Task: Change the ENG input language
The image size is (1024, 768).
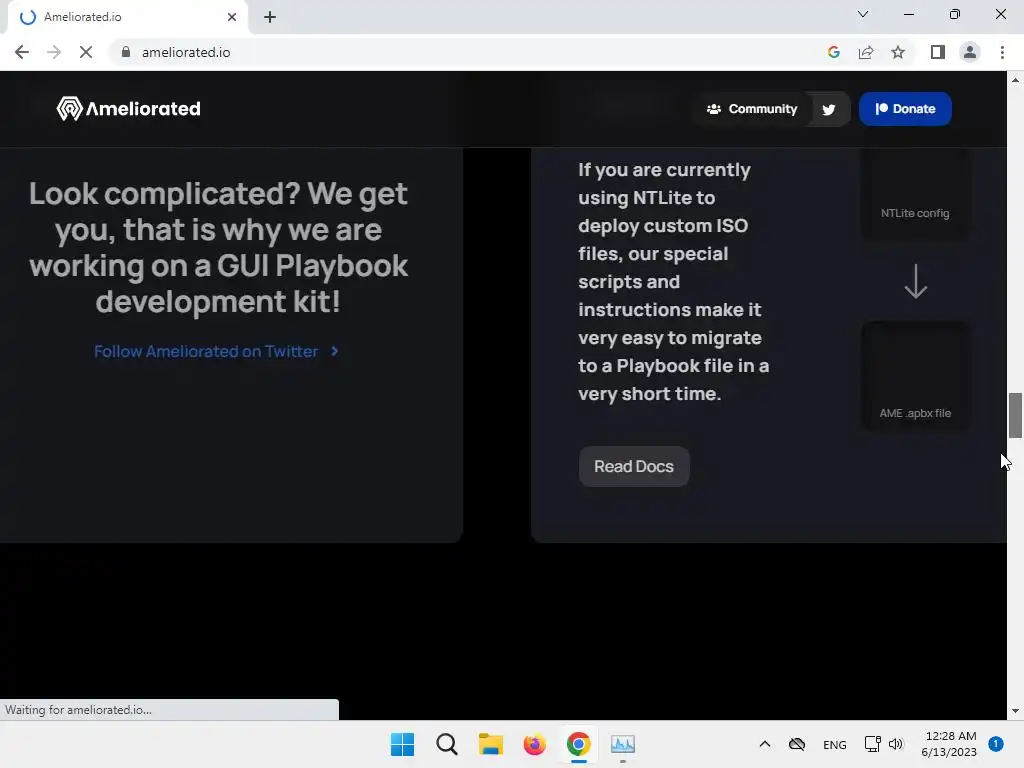Action: point(835,745)
